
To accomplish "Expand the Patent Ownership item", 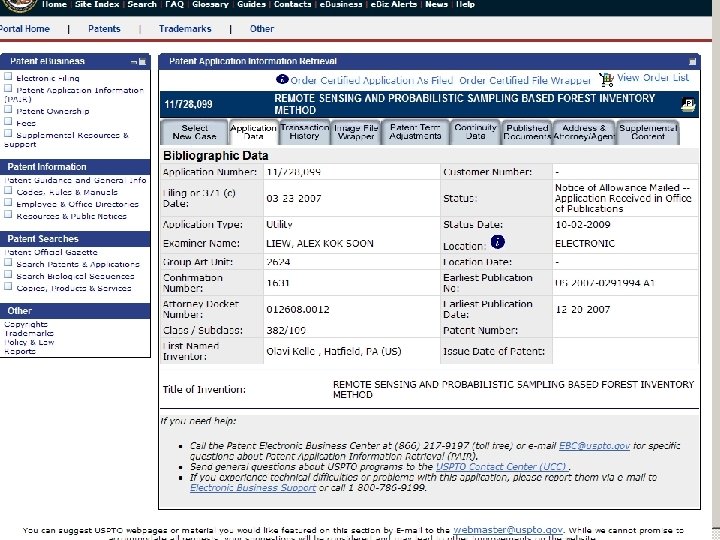I will [8, 109].
